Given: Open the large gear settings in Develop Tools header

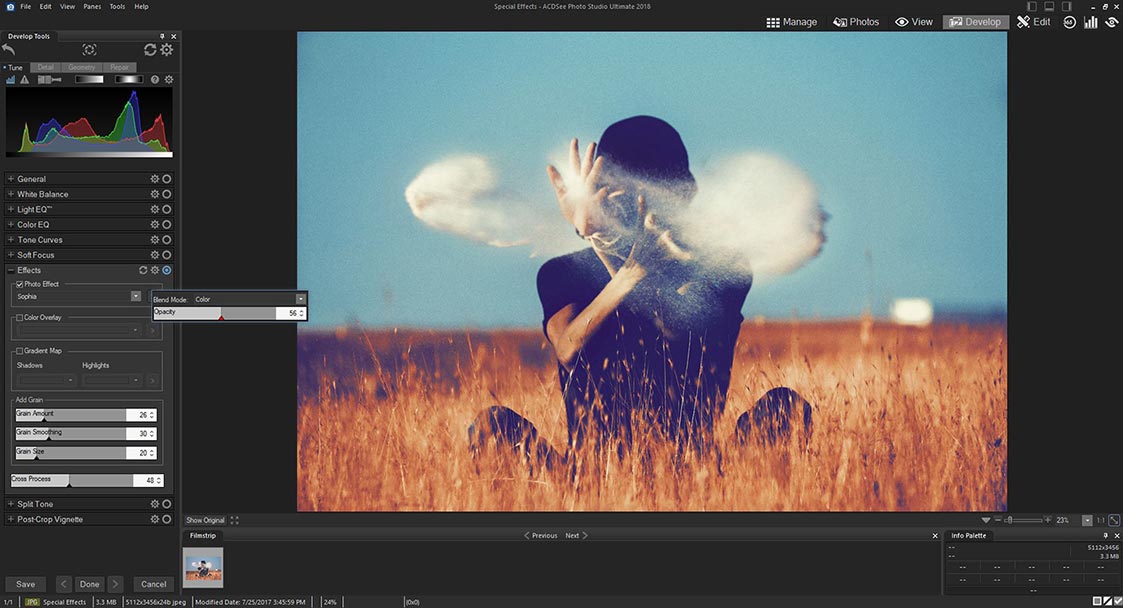Looking at the screenshot, I should point(167,49).
